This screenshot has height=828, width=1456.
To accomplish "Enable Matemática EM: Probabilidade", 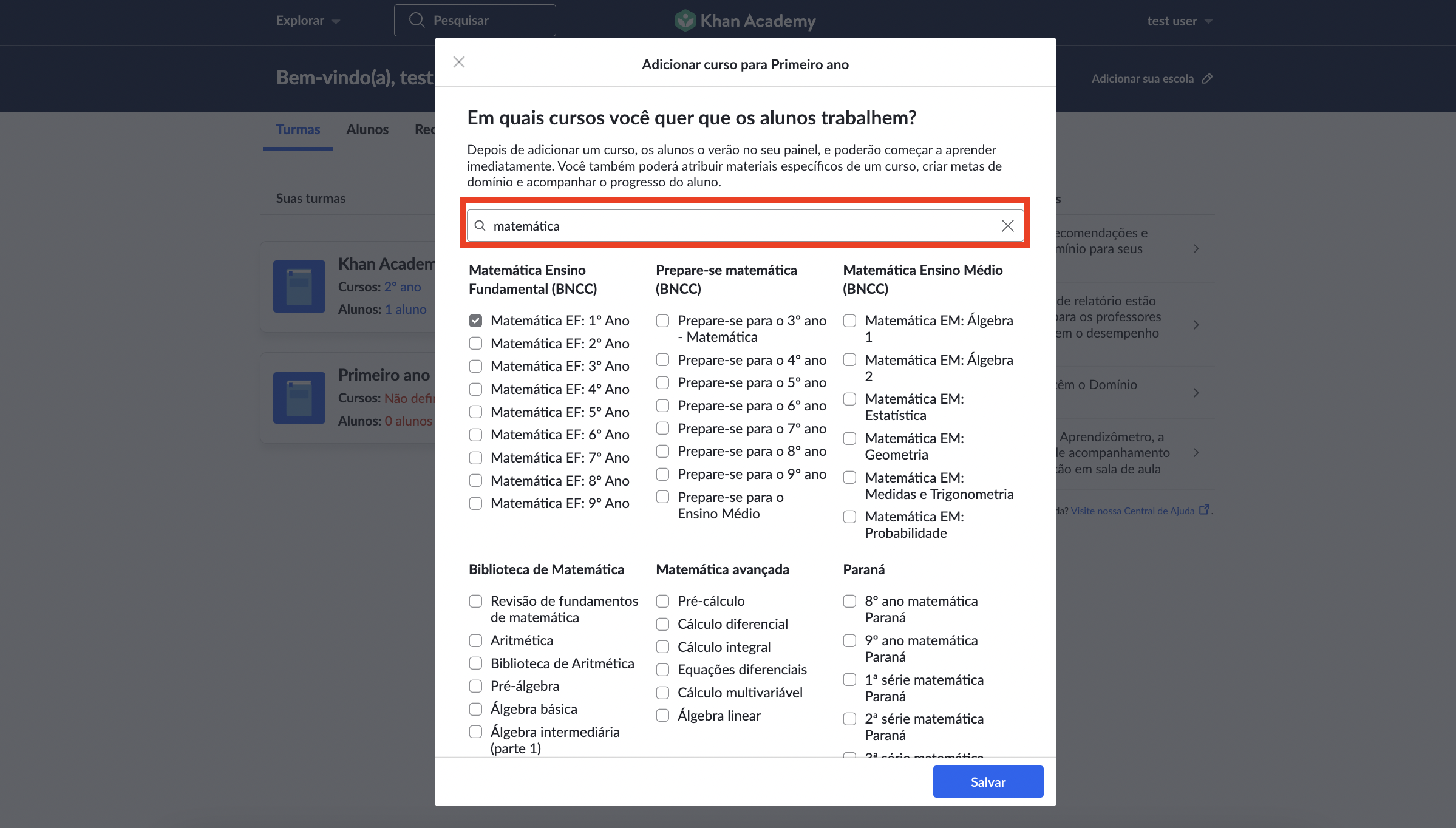I will (x=849, y=517).
